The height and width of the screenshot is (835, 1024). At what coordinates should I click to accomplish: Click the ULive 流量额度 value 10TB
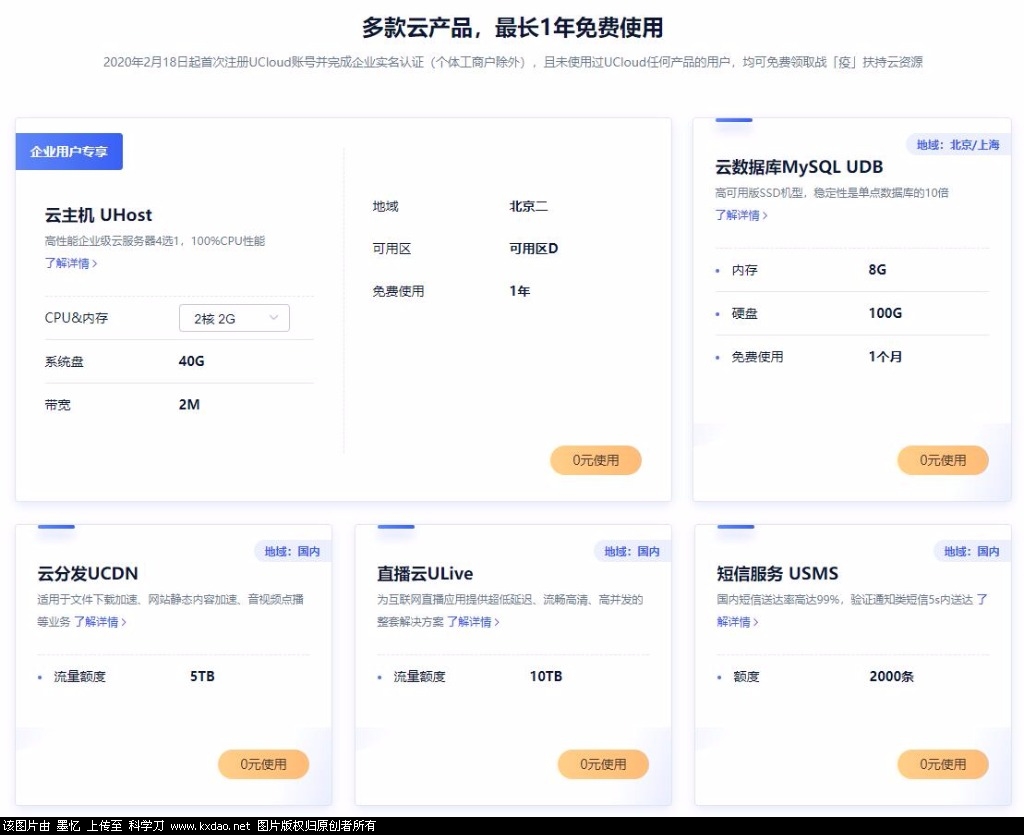[546, 676]
